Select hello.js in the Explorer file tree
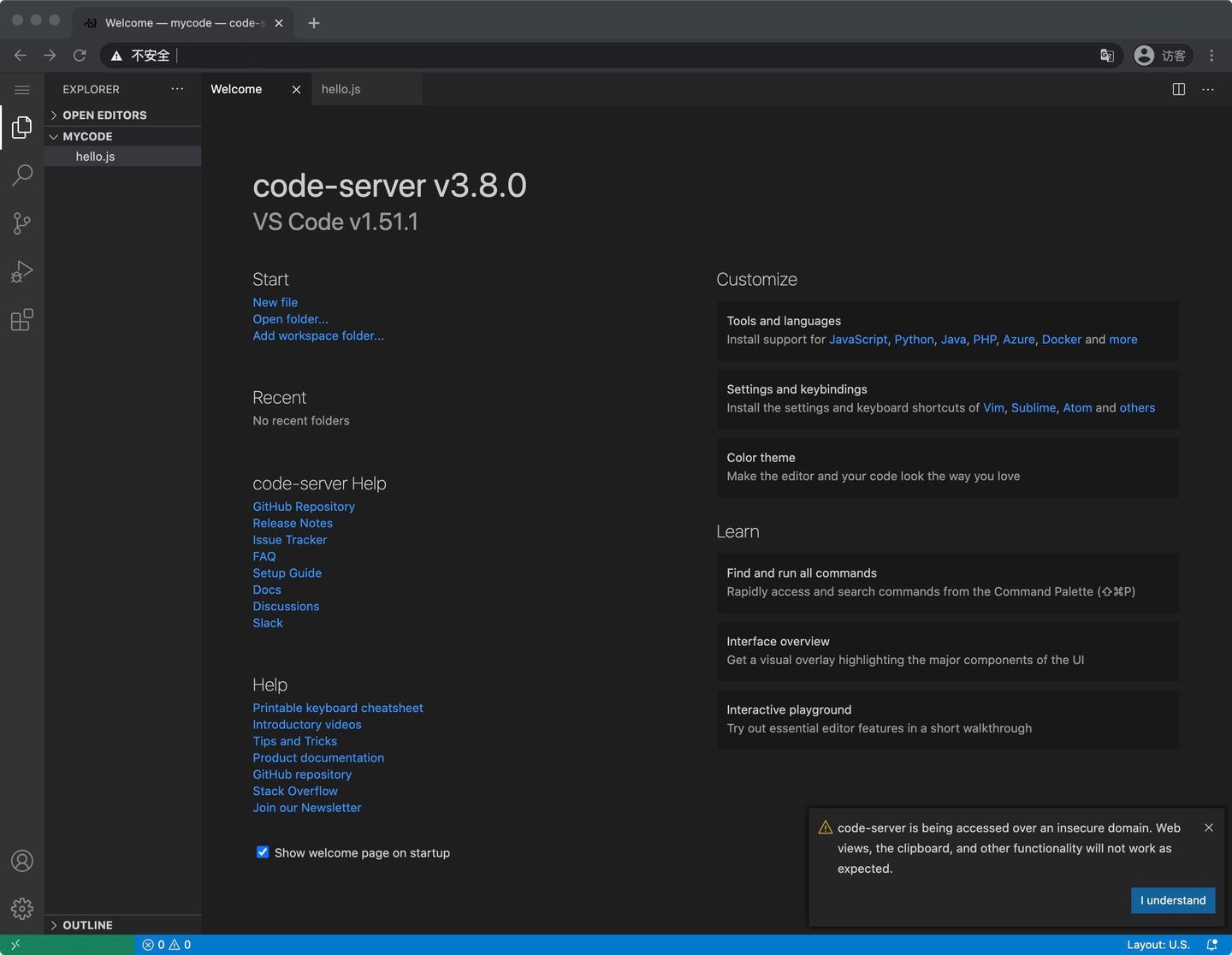The image size is (1232, 955). click(x=95, y=156)
